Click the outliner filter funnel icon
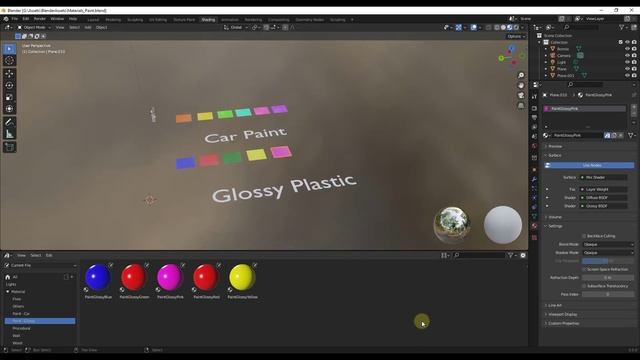 click(622, 27)
